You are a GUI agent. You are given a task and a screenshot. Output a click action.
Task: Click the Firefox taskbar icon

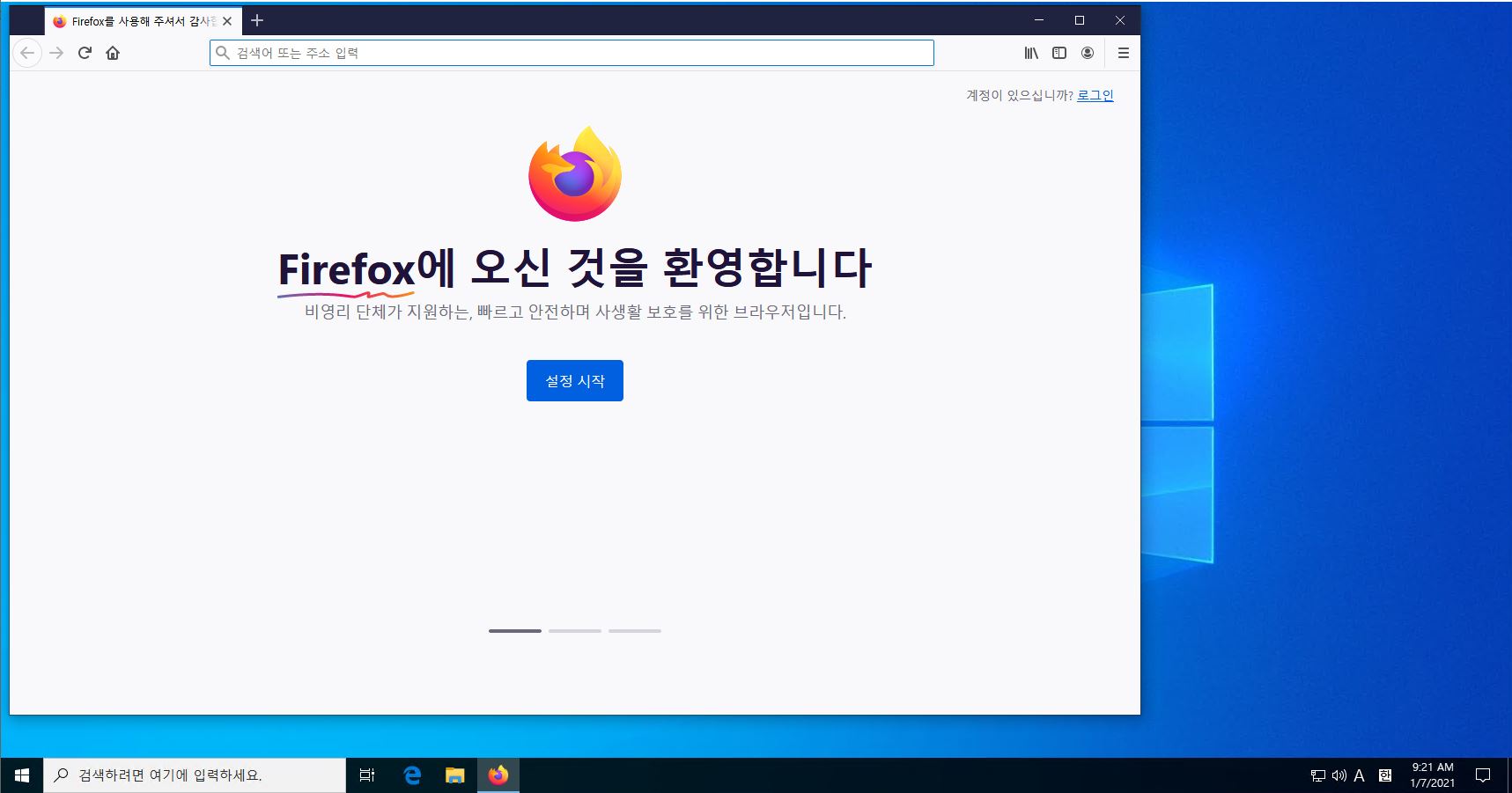pos(498,775)
